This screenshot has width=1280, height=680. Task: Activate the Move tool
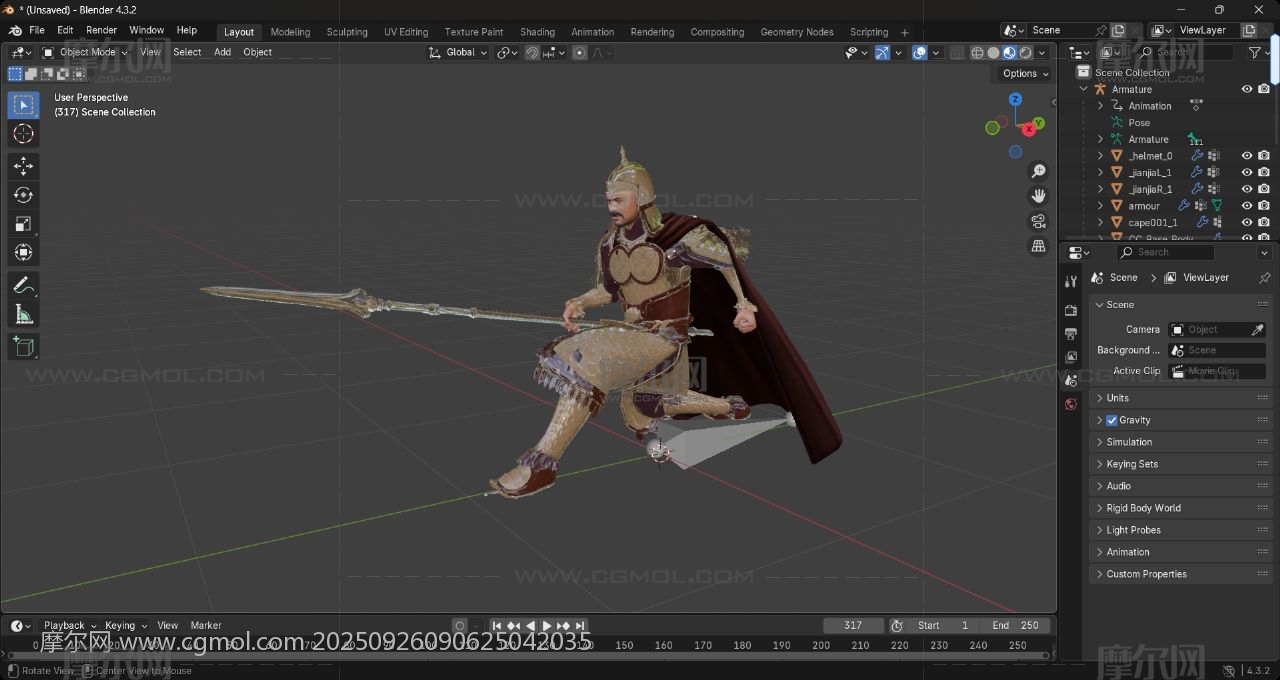tap(24, 166)
